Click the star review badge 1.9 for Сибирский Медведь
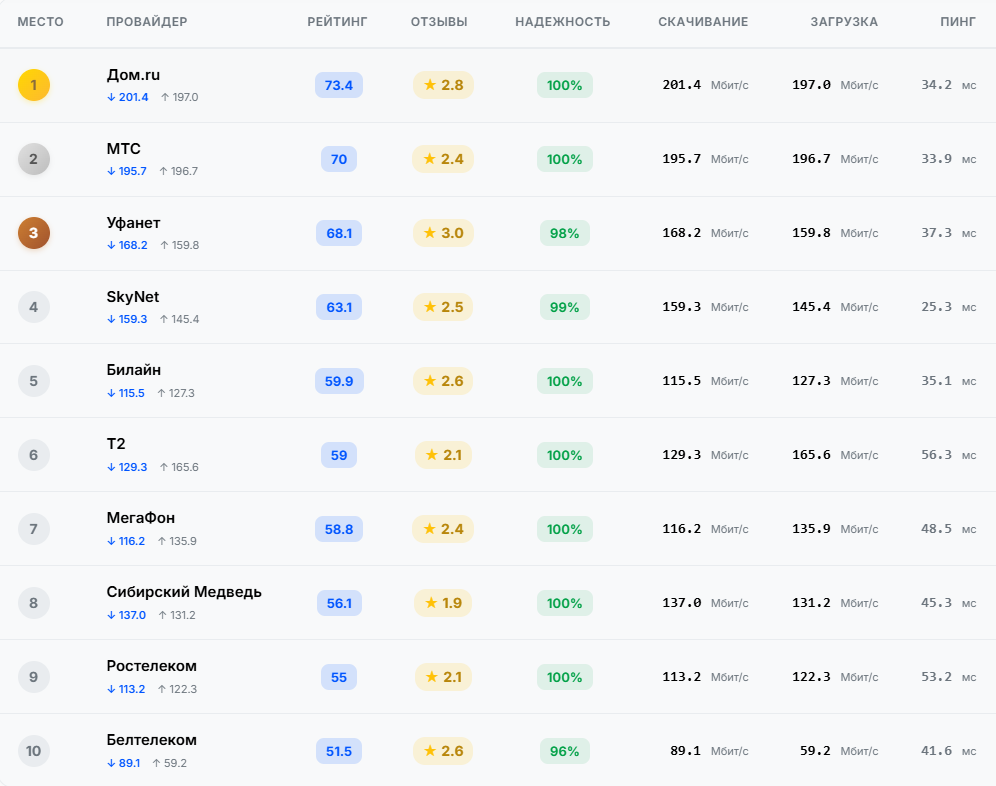The width and height of the screenshot is (996, 786). point(443,603)
